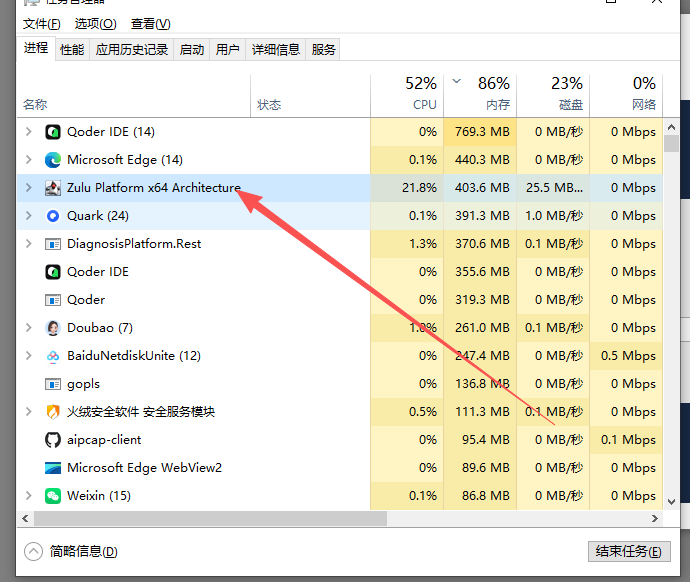
Task: Click the horizontal scrollbar thumb
Action: [x=210, y=519]
